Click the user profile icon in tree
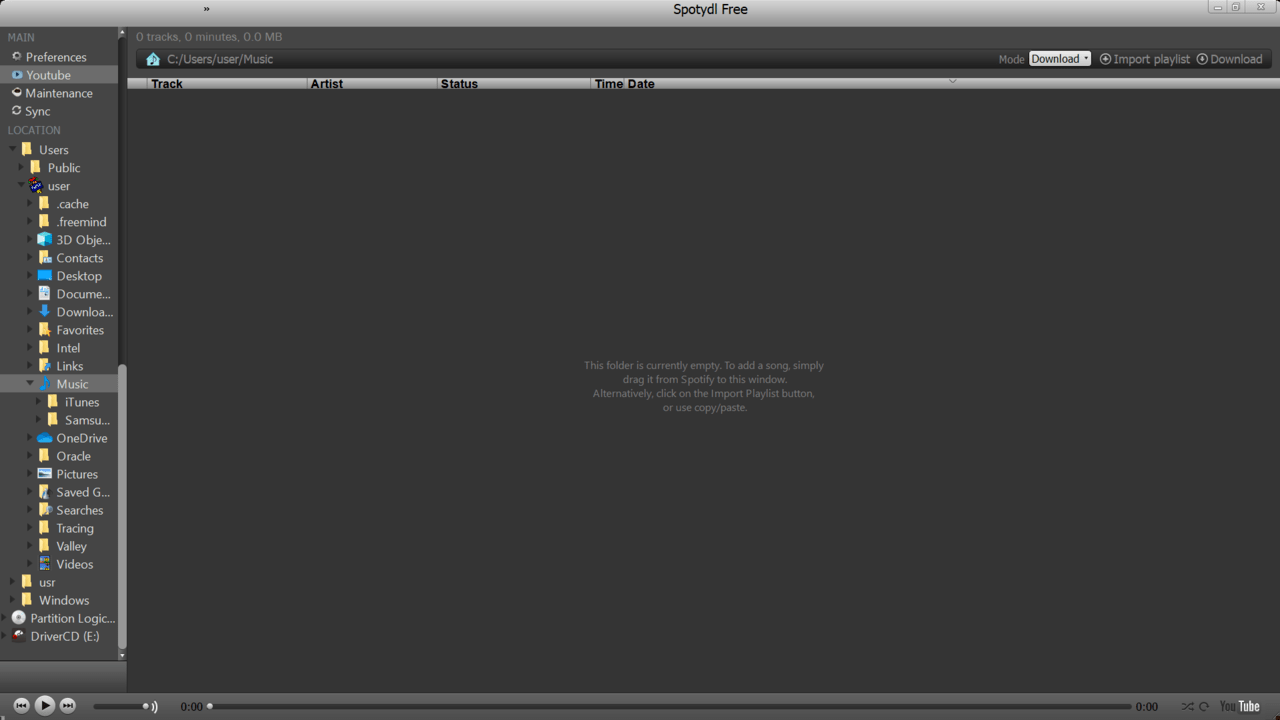Viewport: 1280px width, 720px height. point(35,185)
